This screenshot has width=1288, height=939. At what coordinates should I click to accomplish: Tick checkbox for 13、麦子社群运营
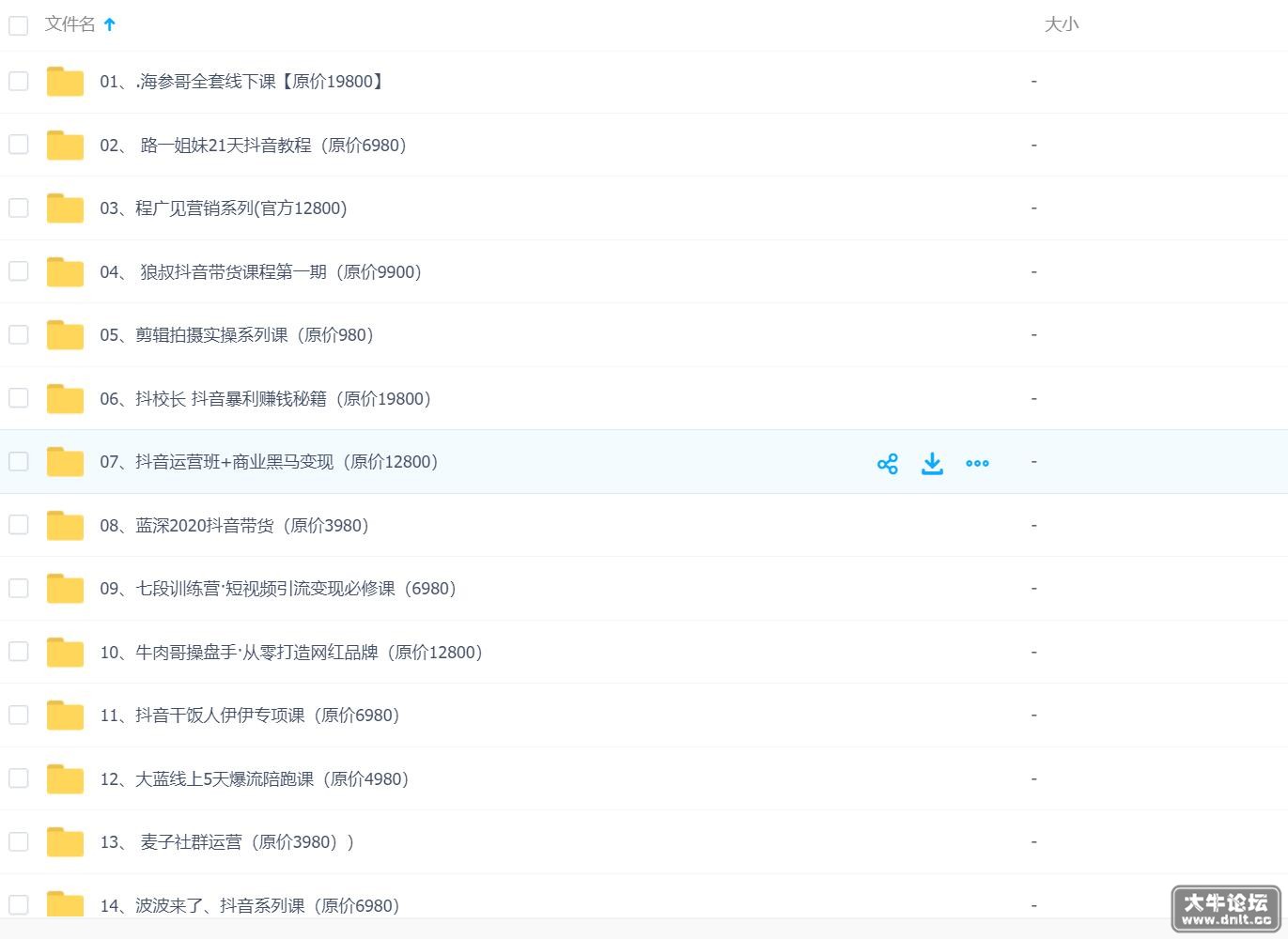(18, 841)
